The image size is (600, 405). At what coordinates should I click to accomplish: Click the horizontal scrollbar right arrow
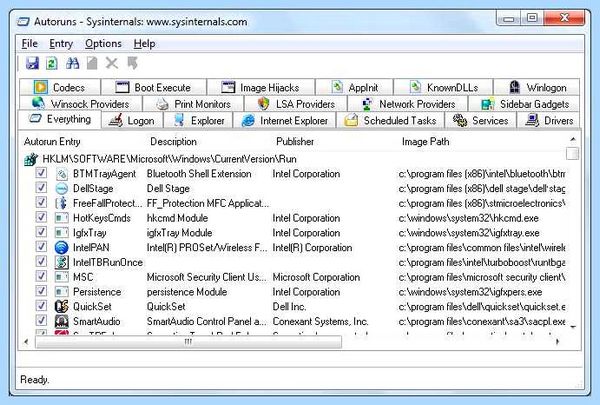pyautogui.click(x=557, y=341)
